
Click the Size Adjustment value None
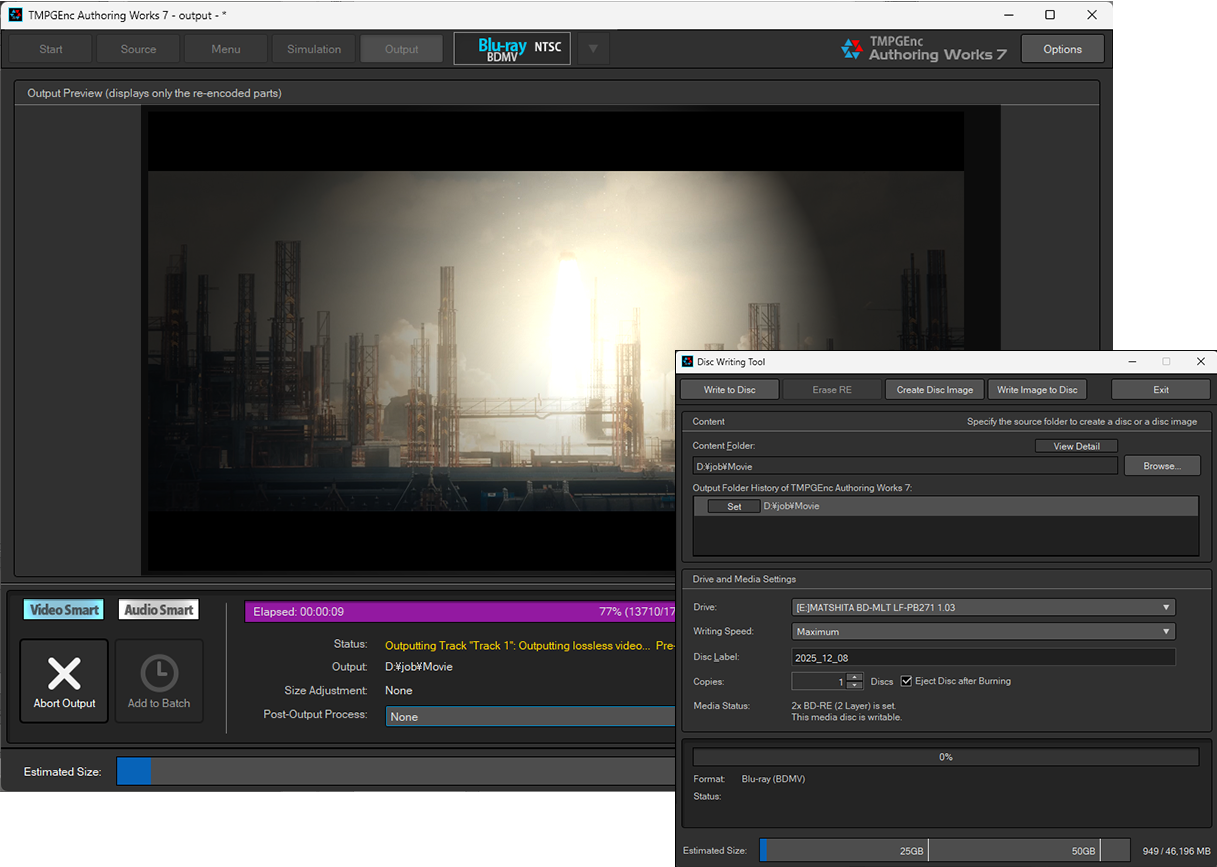click(399, 690)
